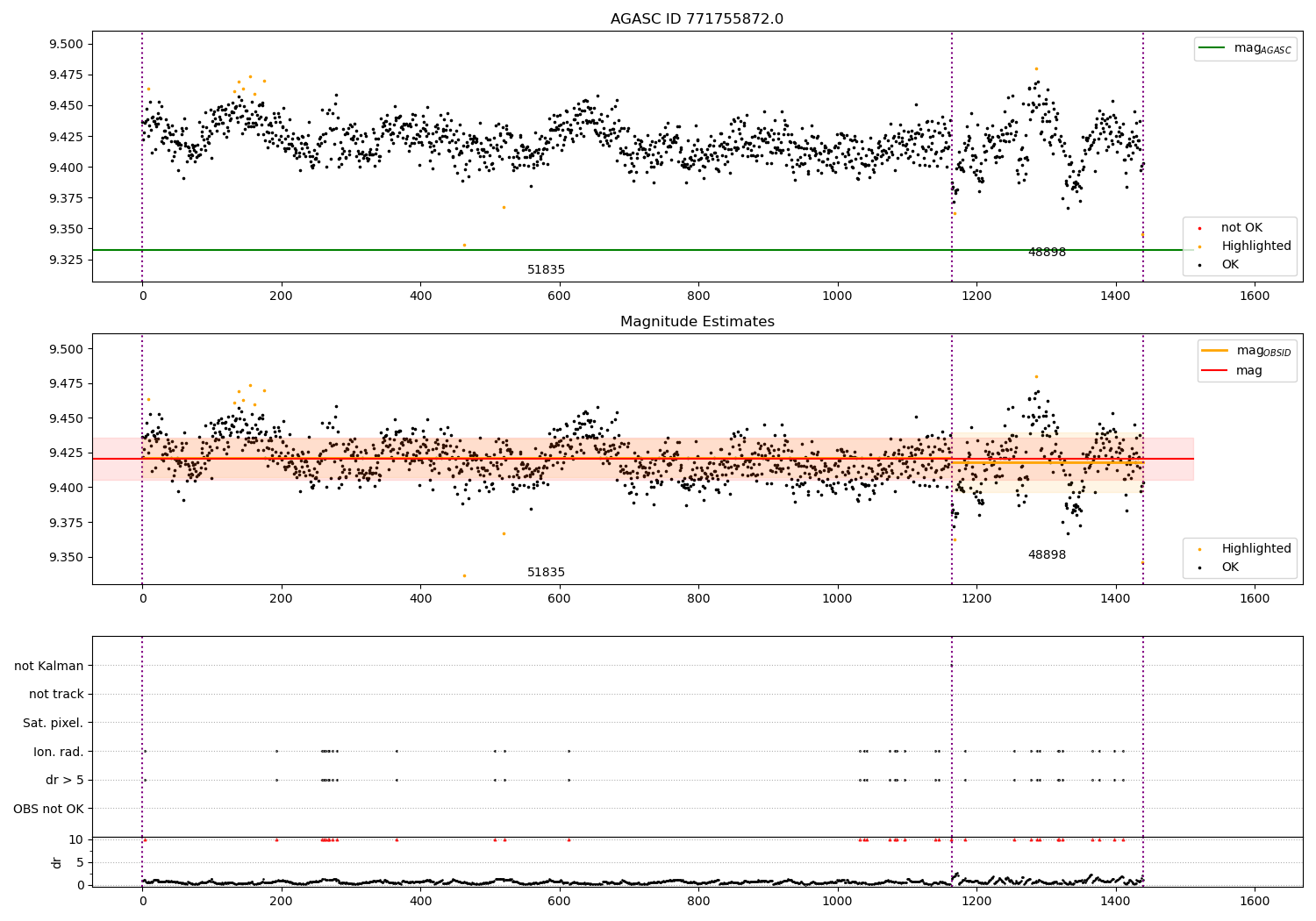
Task: Click the 'Ion. rad.' y-axis label
Action: (59, 752)
